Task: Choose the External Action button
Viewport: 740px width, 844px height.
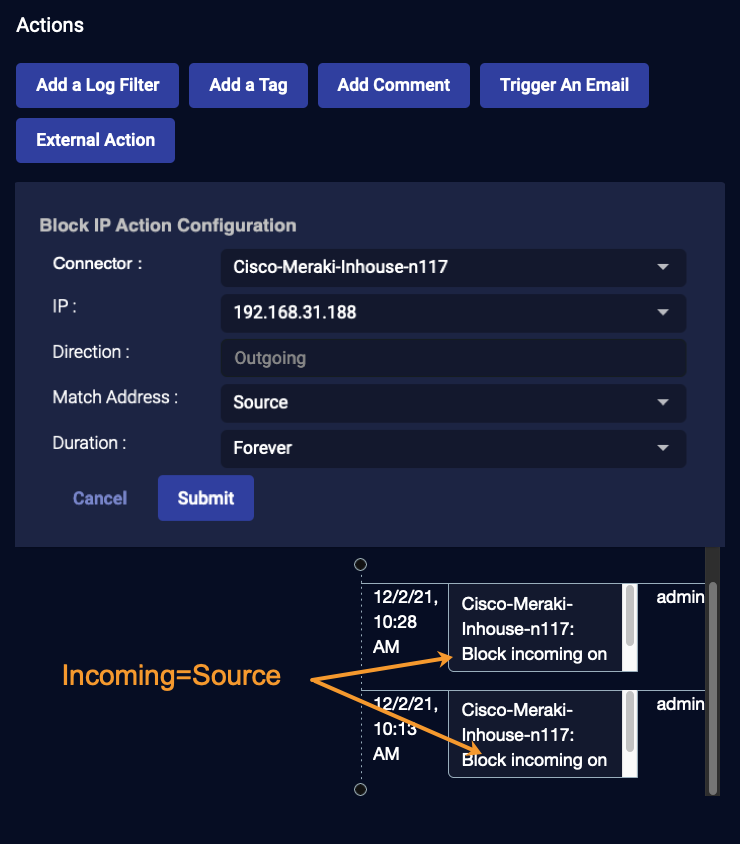Action: click(x=96, y=140)
